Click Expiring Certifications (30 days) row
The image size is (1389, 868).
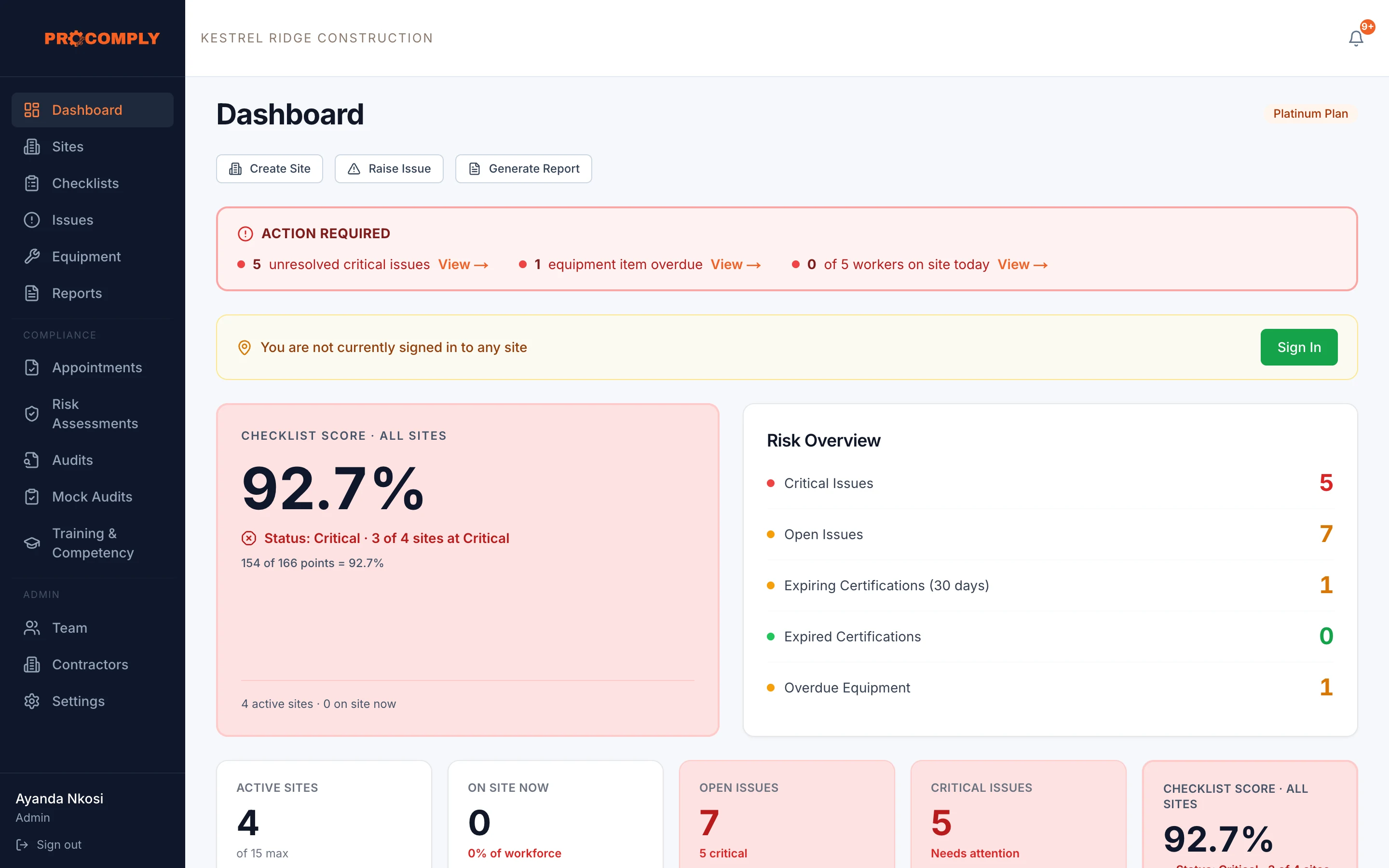point(1050,585)
